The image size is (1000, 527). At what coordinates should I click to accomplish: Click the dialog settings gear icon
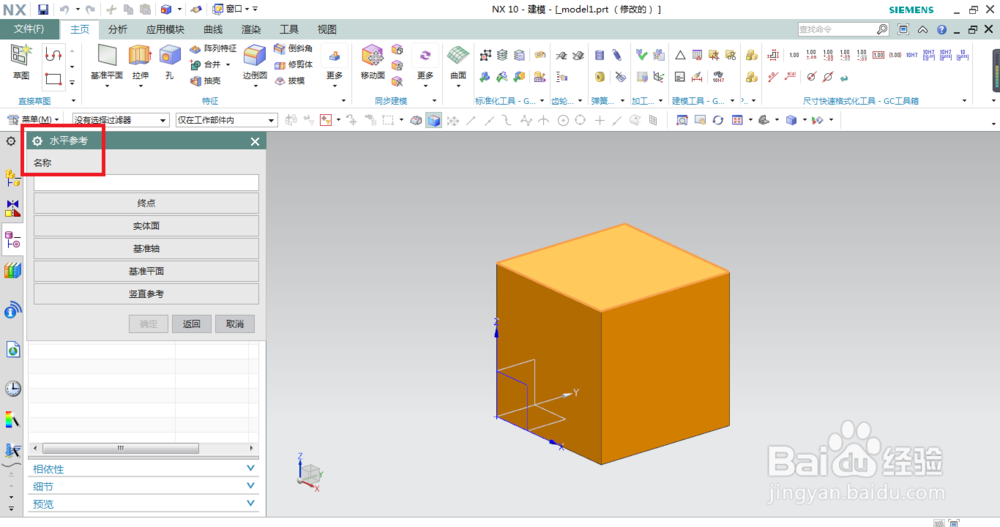37,141
